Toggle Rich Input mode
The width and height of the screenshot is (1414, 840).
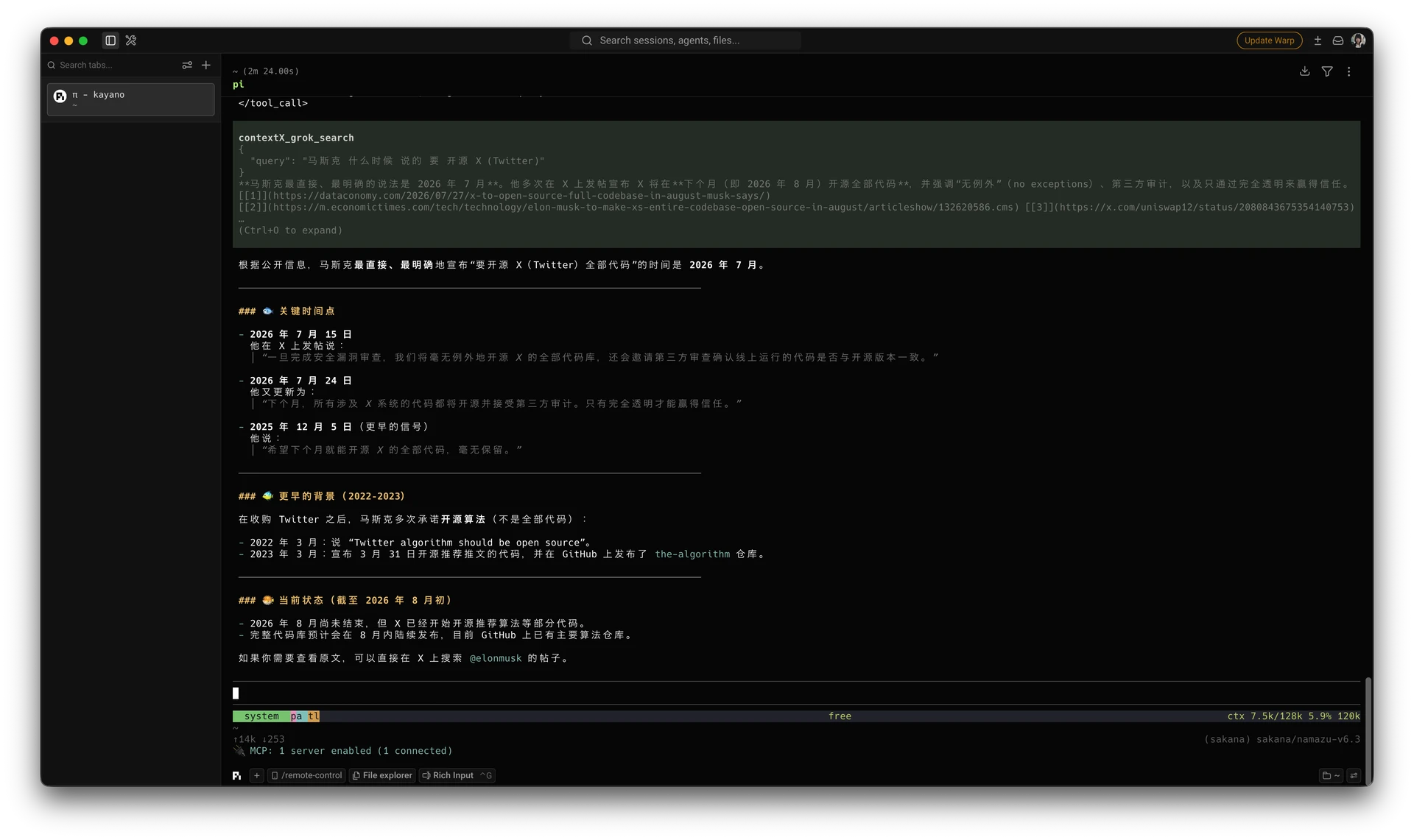pyautogui.click(x=457, y=775)
